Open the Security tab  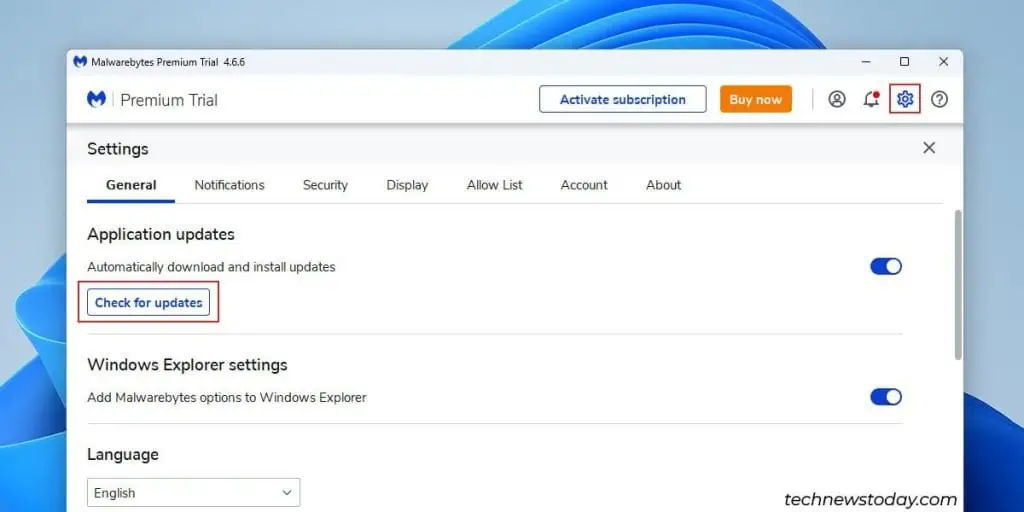pos(325,185)
